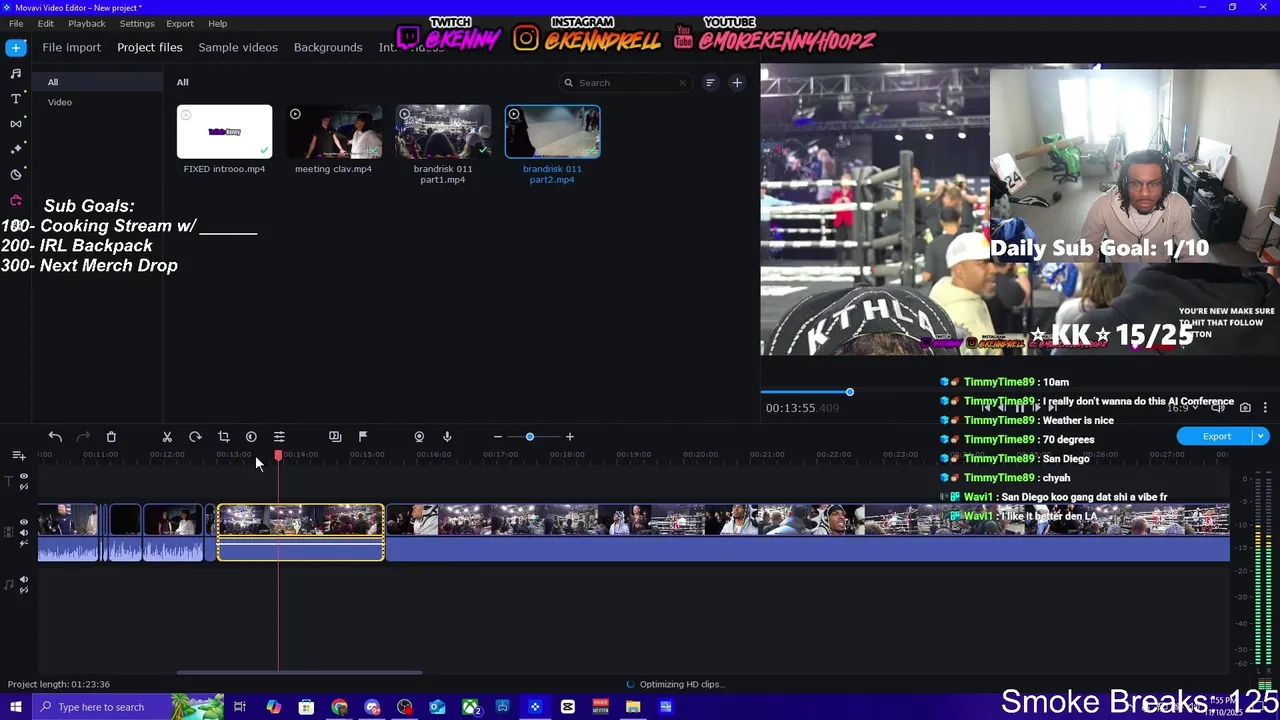The height and width of the screenshot is (720, 1280).
Task: Select meeting clav.mp4 thumbnail
Action: [333, 132]
